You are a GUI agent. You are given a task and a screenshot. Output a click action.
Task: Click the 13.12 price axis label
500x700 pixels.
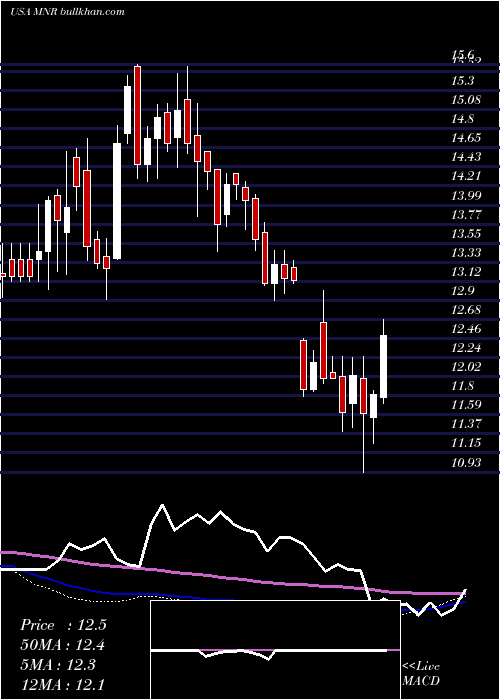tap(466, 271)
